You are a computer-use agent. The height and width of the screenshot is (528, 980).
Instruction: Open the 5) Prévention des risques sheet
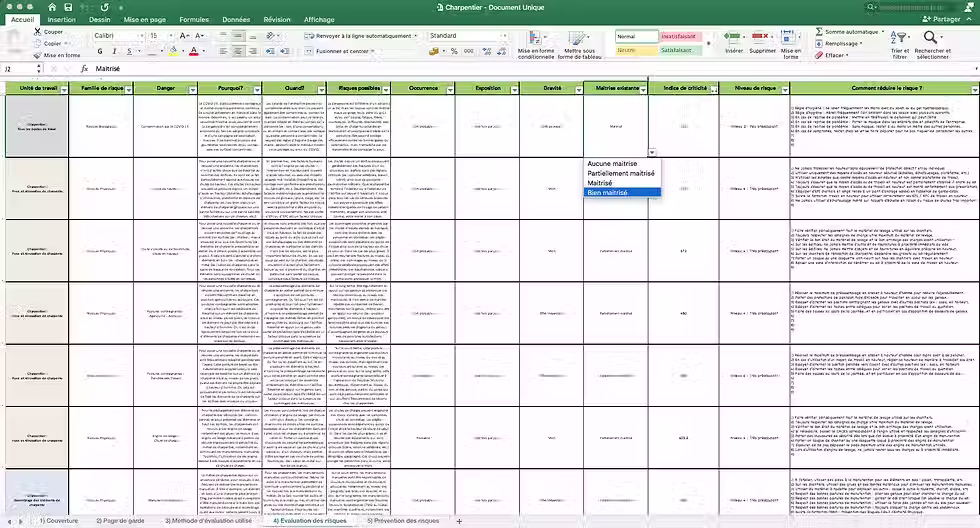tap(403, 521)
